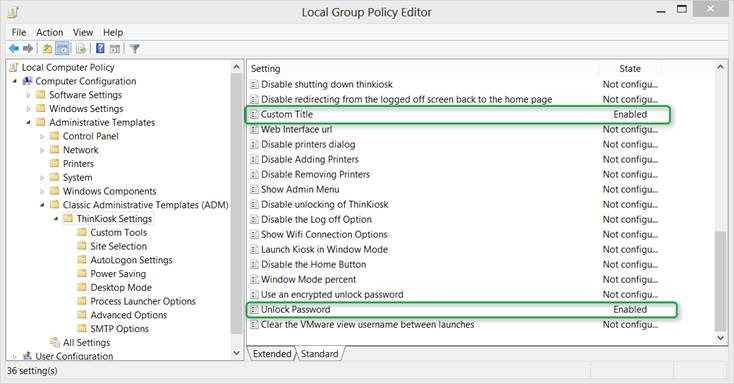Expand the Control Panel folder
The image size is (734, 384).
(42, 136)
